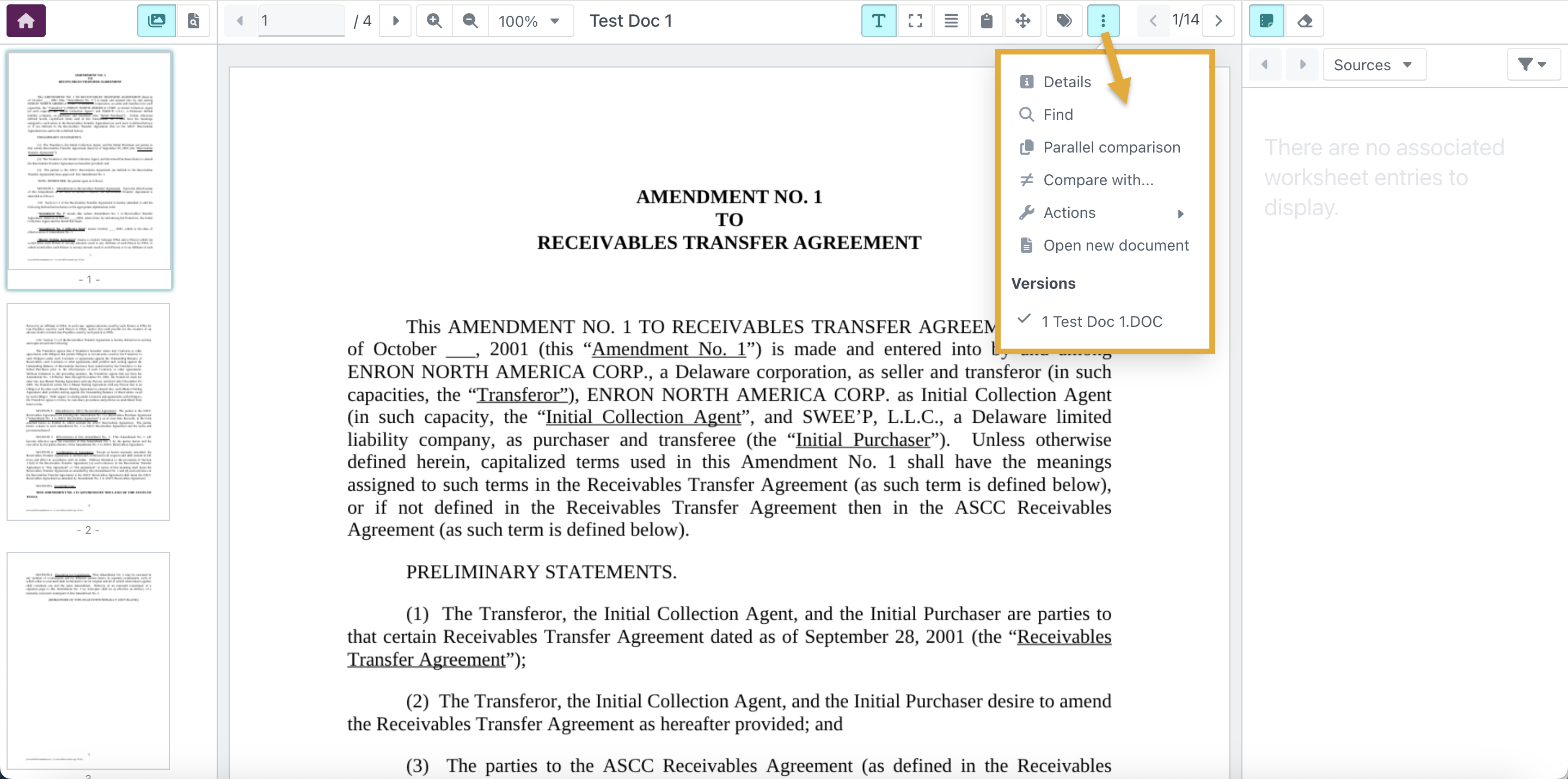
Task: Open page 2 thumbnail
Action: tap(88, 412)
